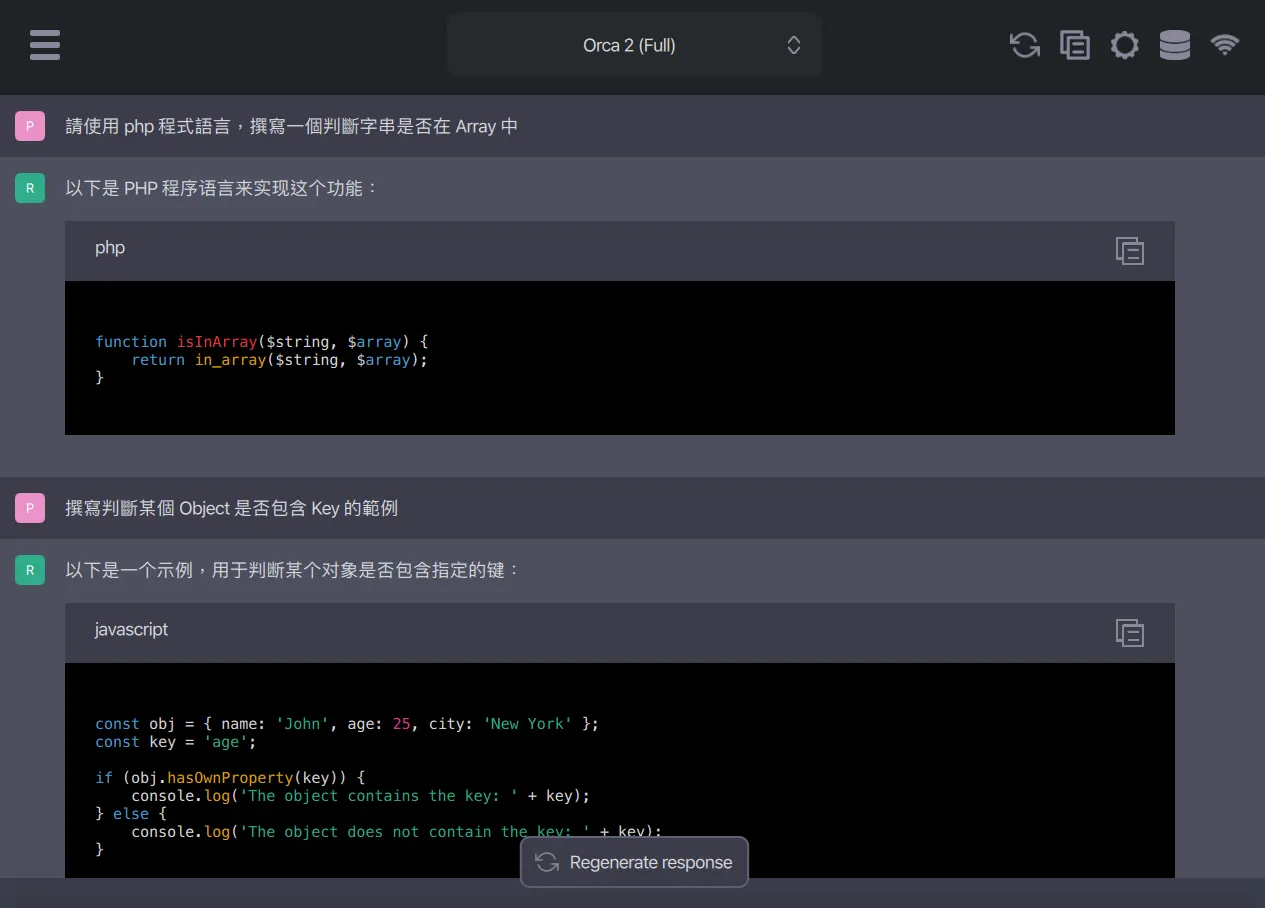Viewport: 1265px width, 908px height.
Task: Copy the php code block
Action: (x=1130, y=250)
